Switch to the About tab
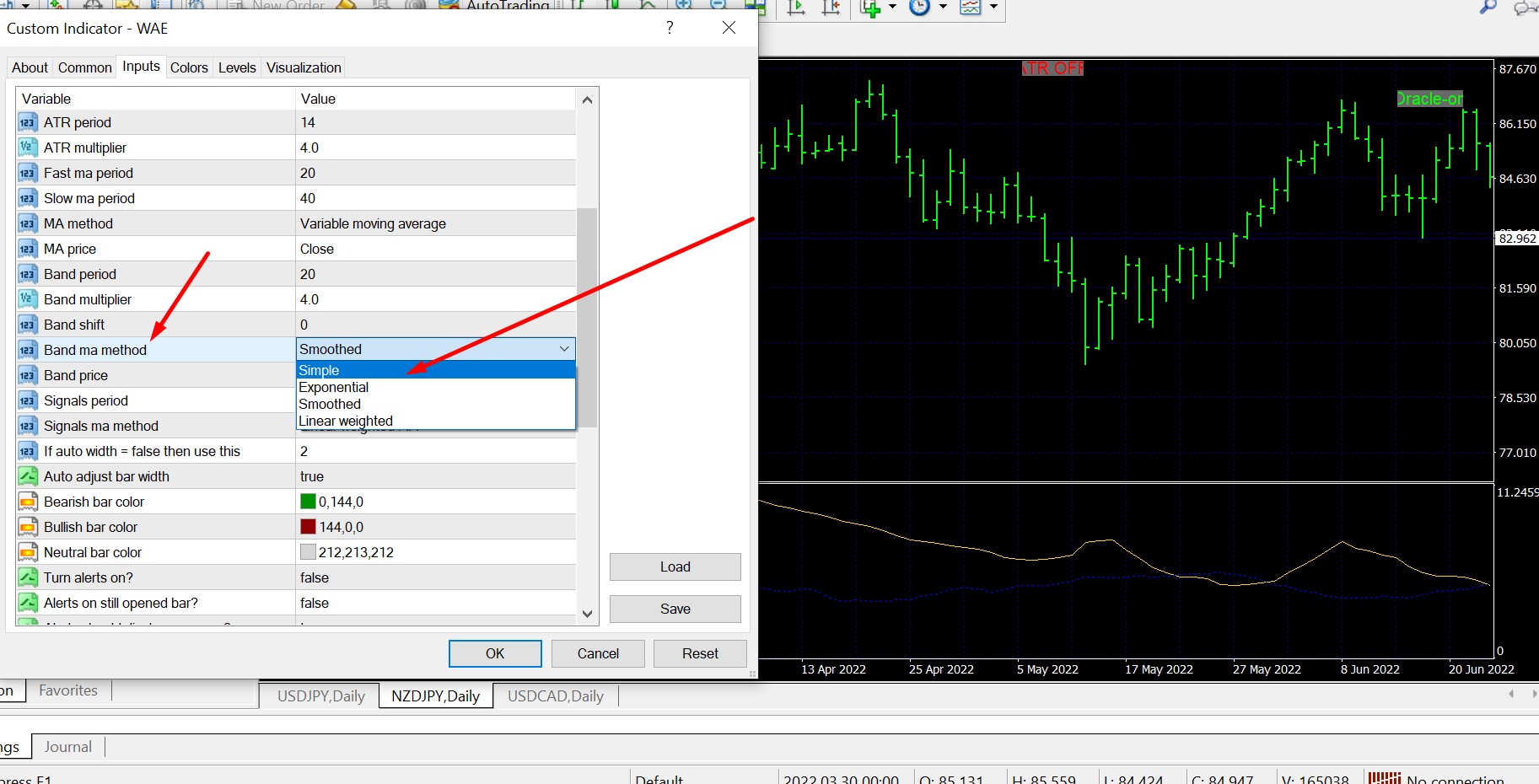The width and height of the screenshot is (1539, 784). click(30, 67)
